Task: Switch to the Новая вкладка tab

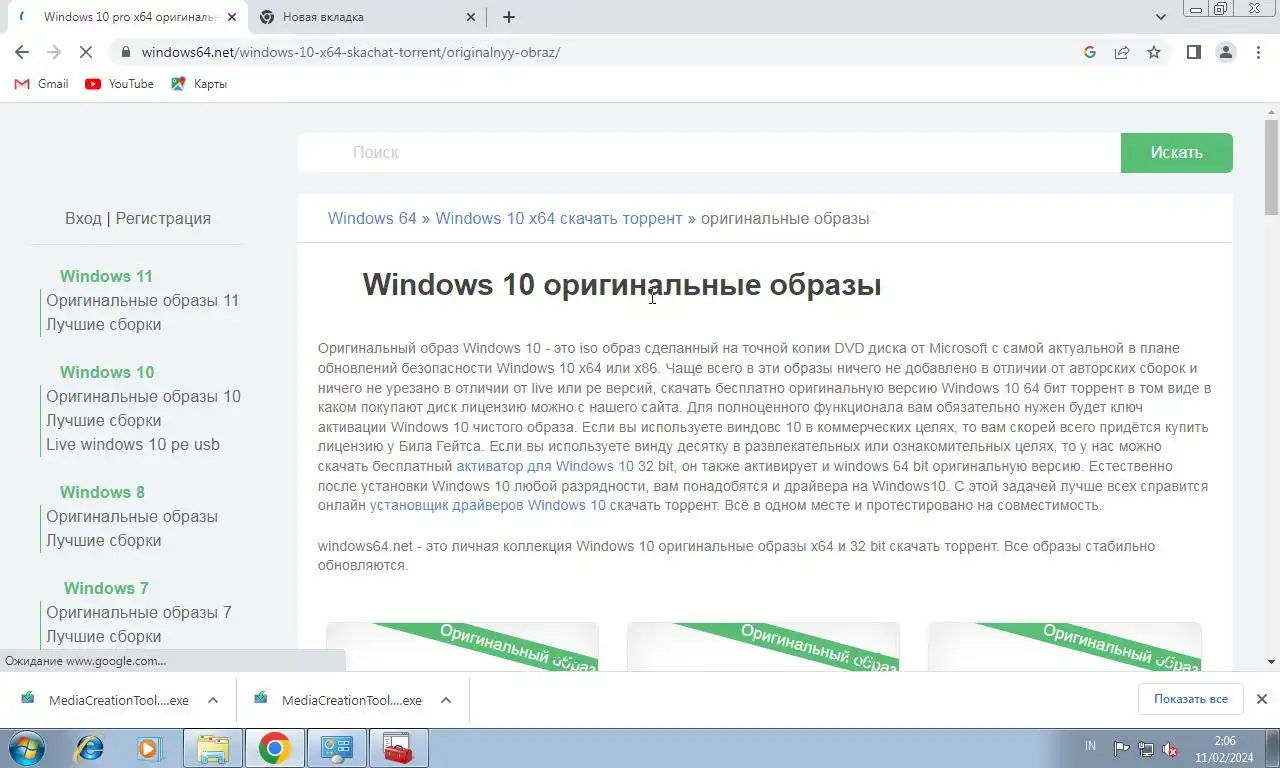Action: 368,17
